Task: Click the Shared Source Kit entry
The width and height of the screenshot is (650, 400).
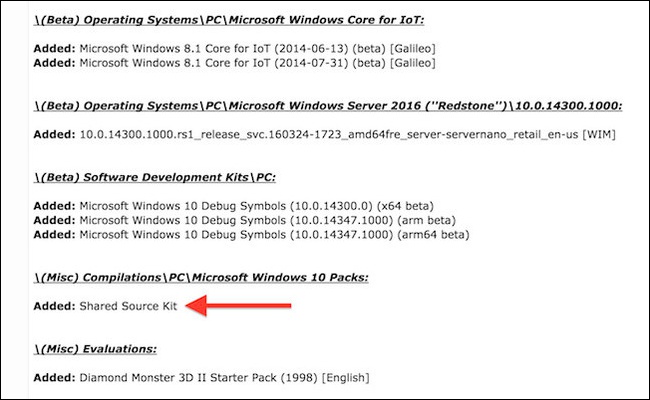Action: pyautogui.click(x=129, y=306)
